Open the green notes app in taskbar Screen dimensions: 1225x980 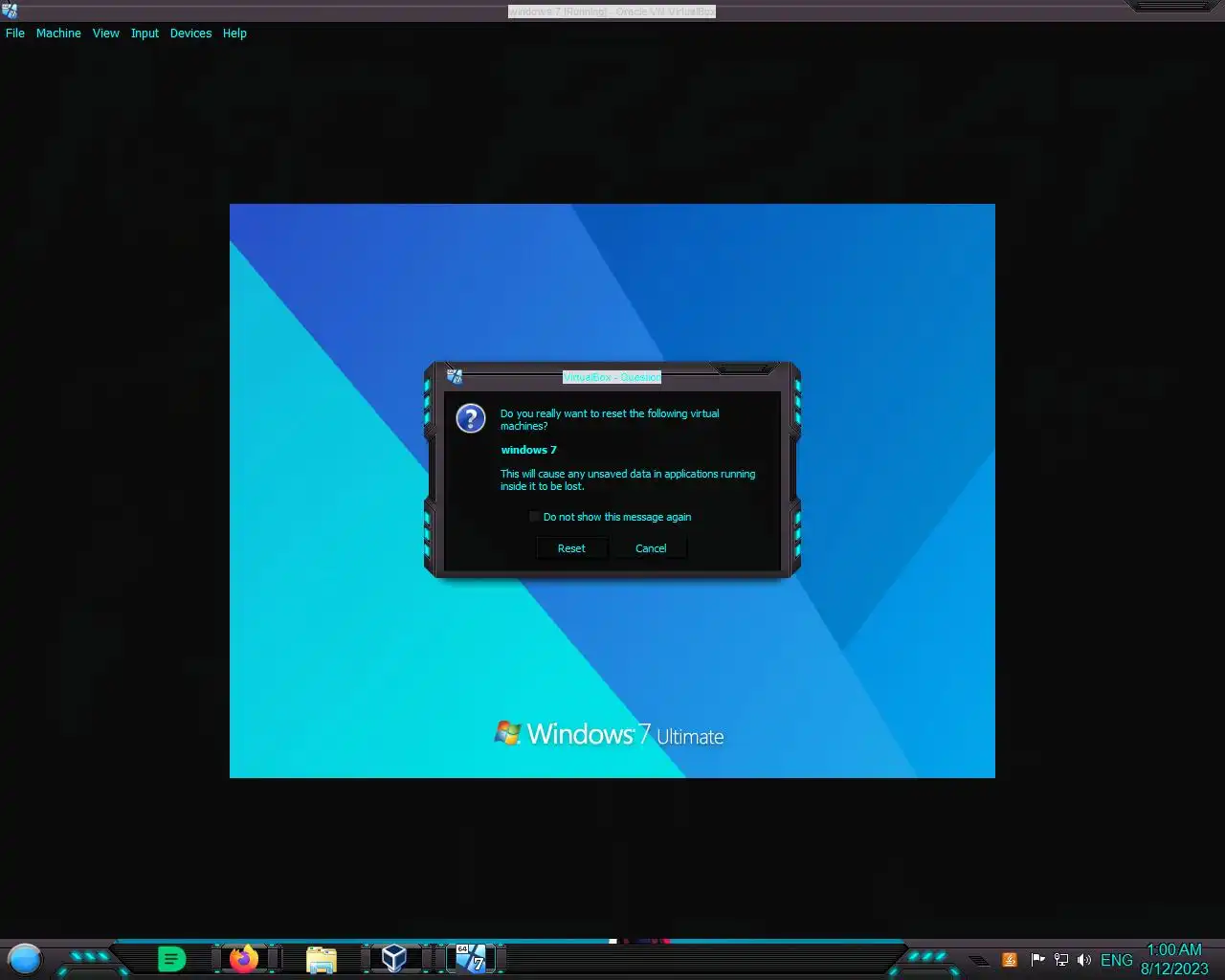tap(171, 958)
